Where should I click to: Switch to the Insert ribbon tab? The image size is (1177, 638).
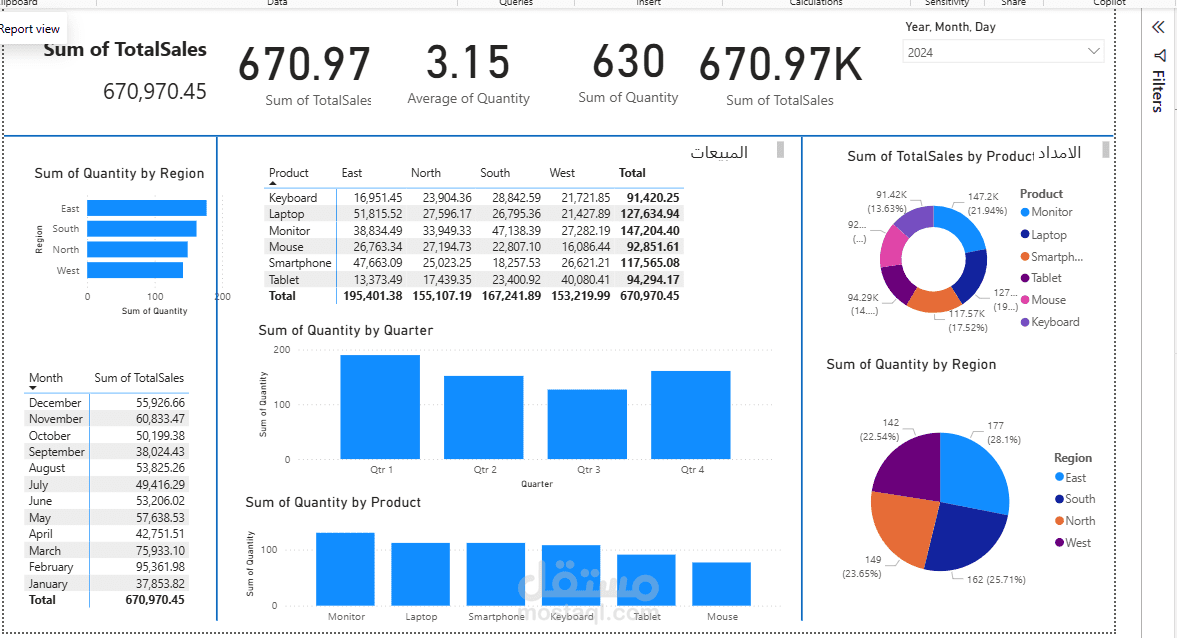pyautogui.click(x=647, y=3)
